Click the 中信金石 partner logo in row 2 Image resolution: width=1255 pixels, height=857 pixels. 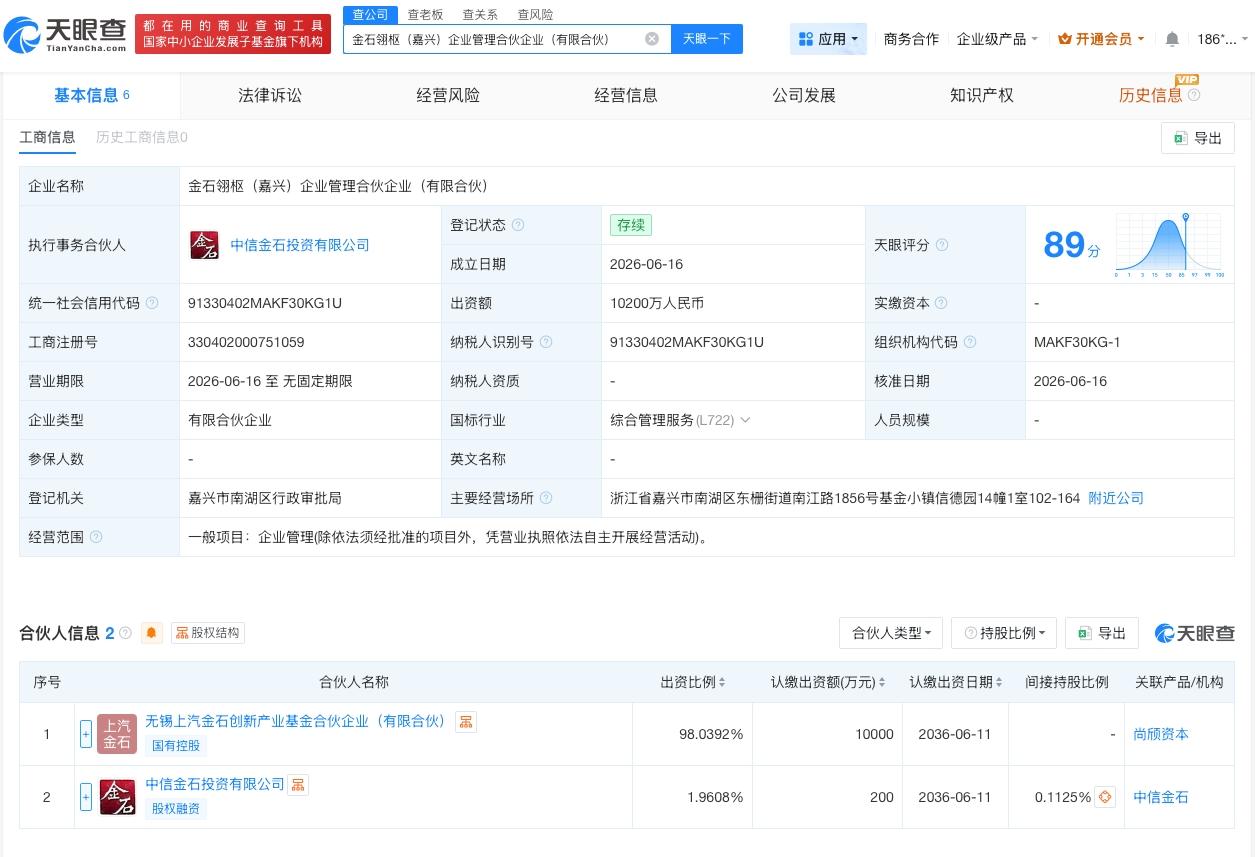coord(117,797)
